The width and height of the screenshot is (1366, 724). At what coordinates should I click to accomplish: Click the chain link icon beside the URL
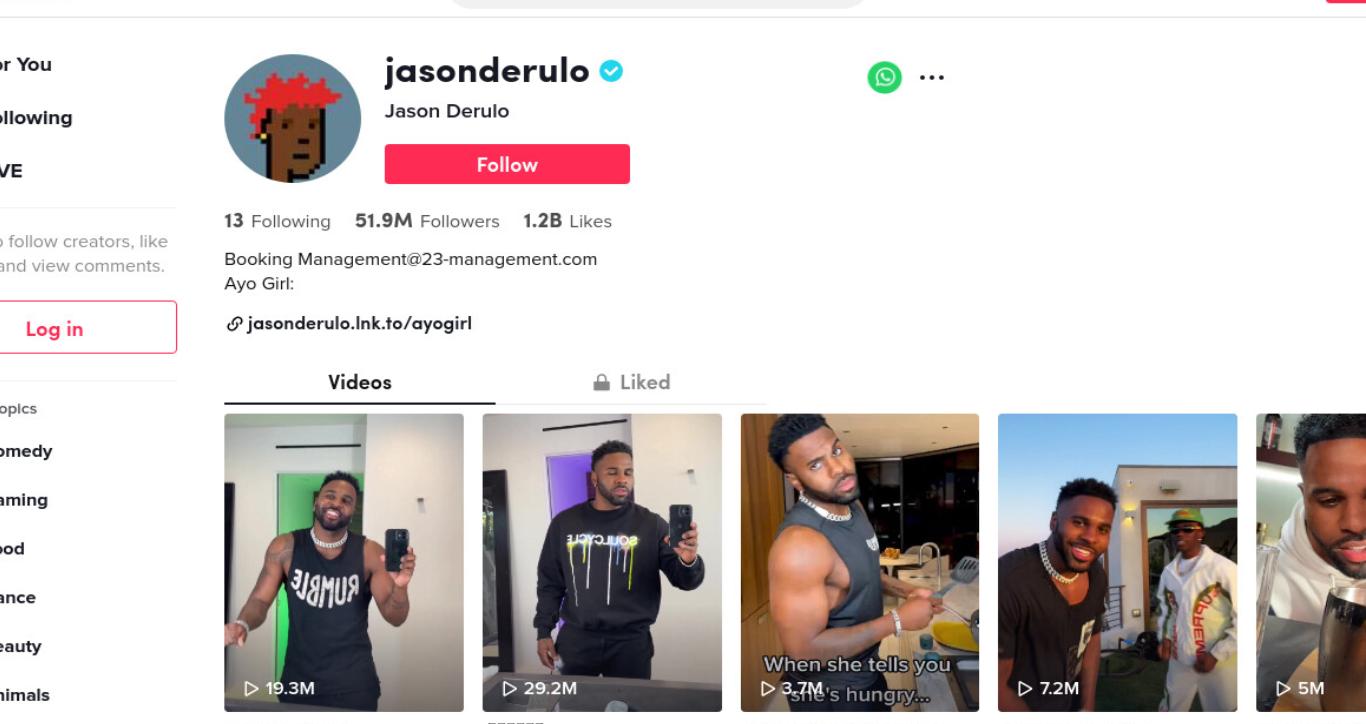[234, 323]
